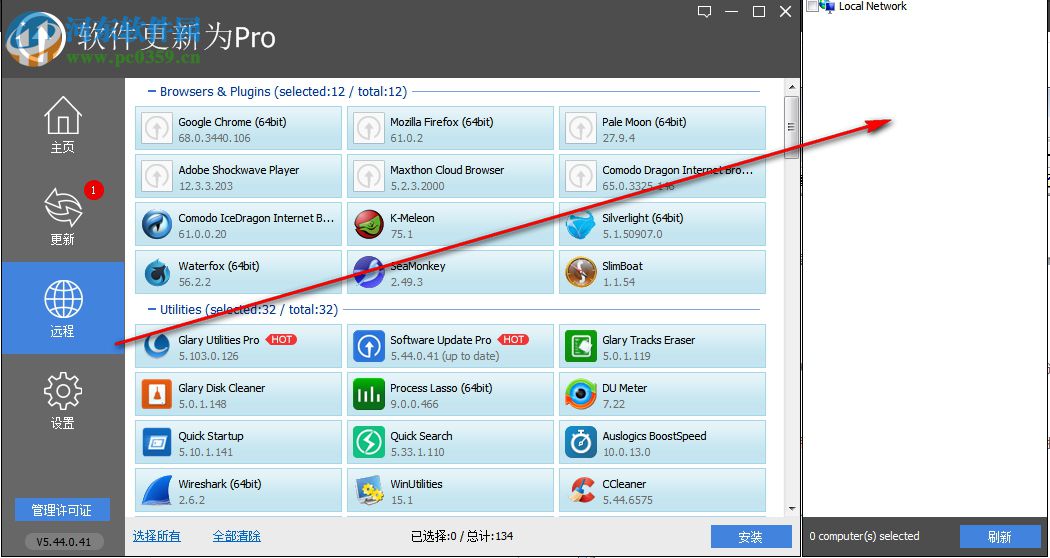Click the Local Network tree label

[x=873, y=6]
